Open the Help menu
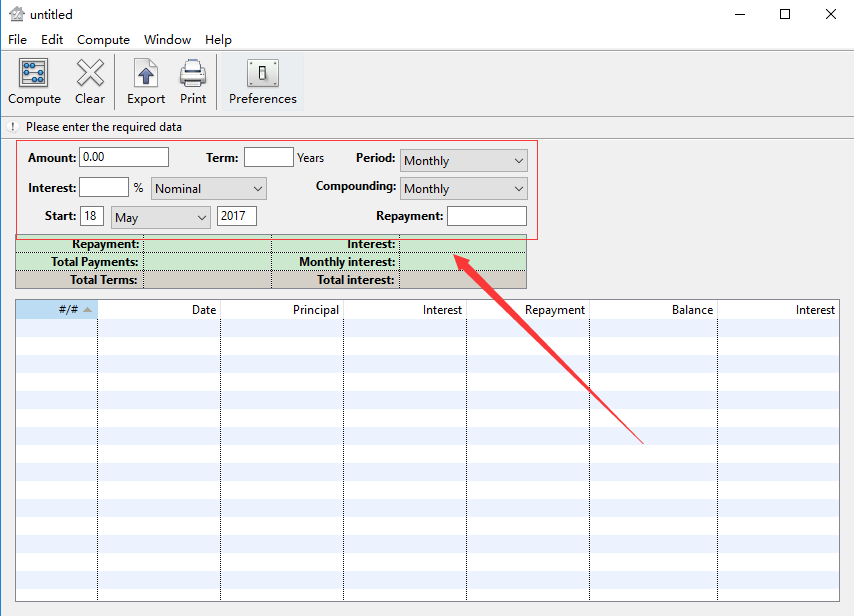 (x=218, y=40)
